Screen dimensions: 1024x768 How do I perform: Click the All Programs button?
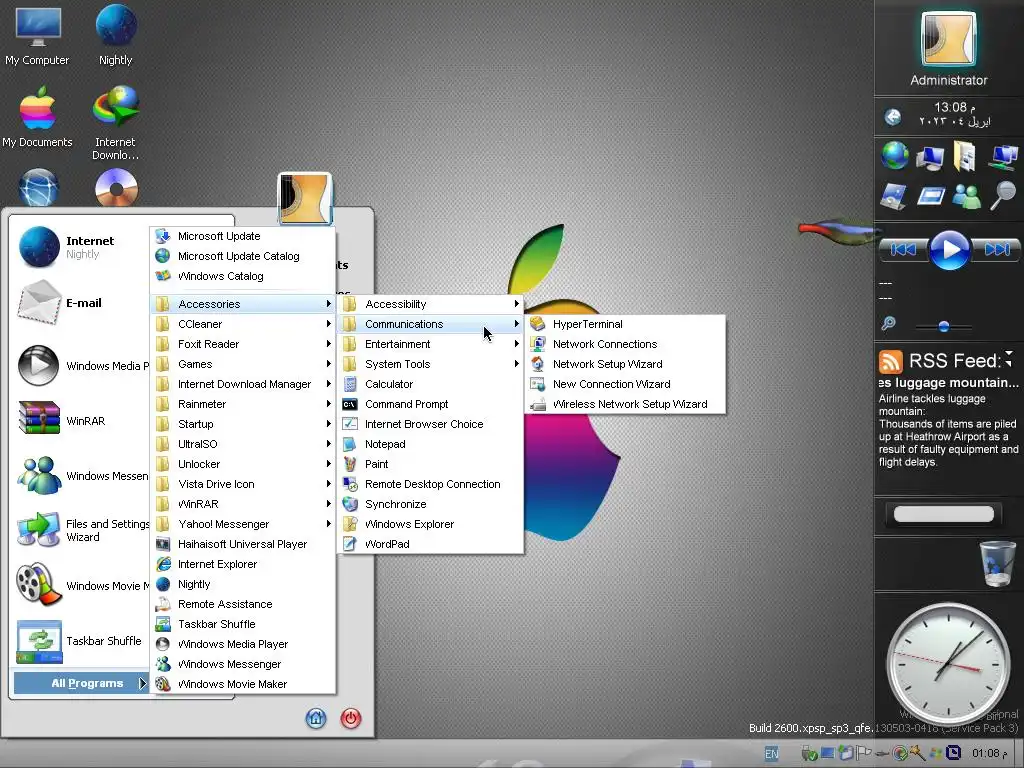coord(82,683)
